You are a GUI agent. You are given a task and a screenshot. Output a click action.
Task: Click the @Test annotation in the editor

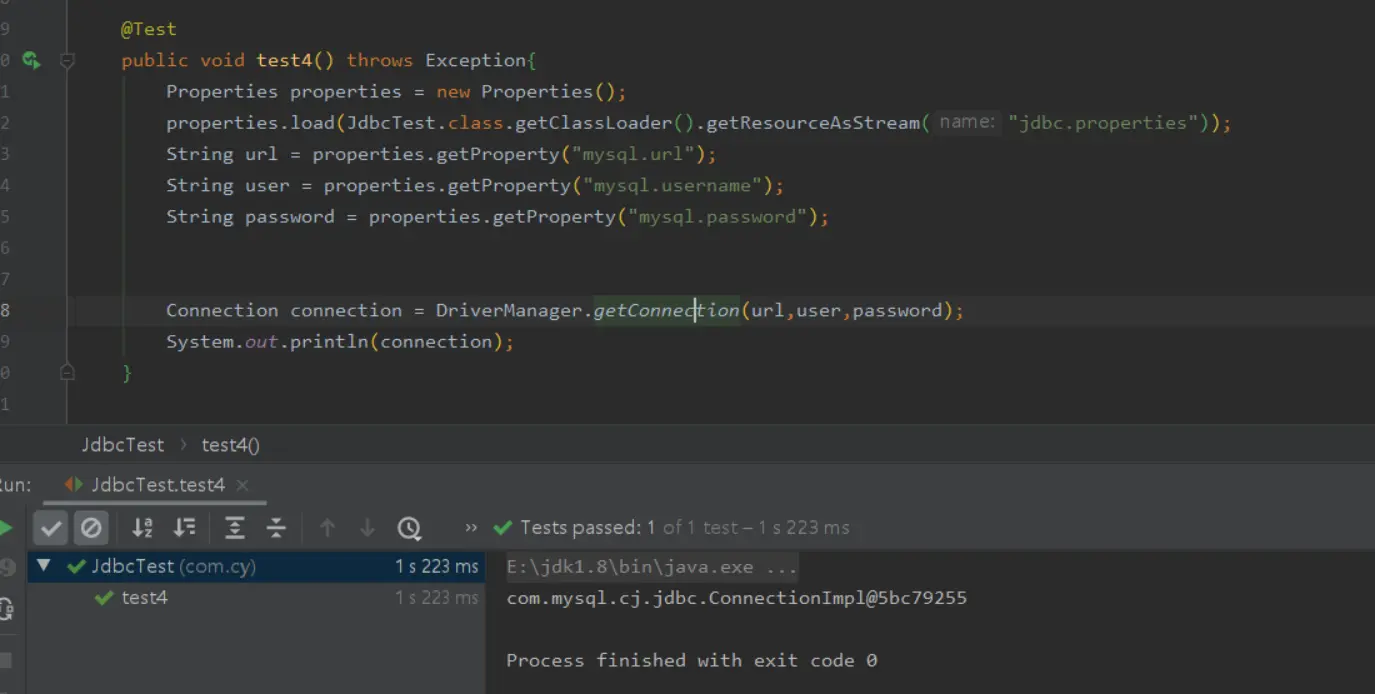[x=149, y=29]
